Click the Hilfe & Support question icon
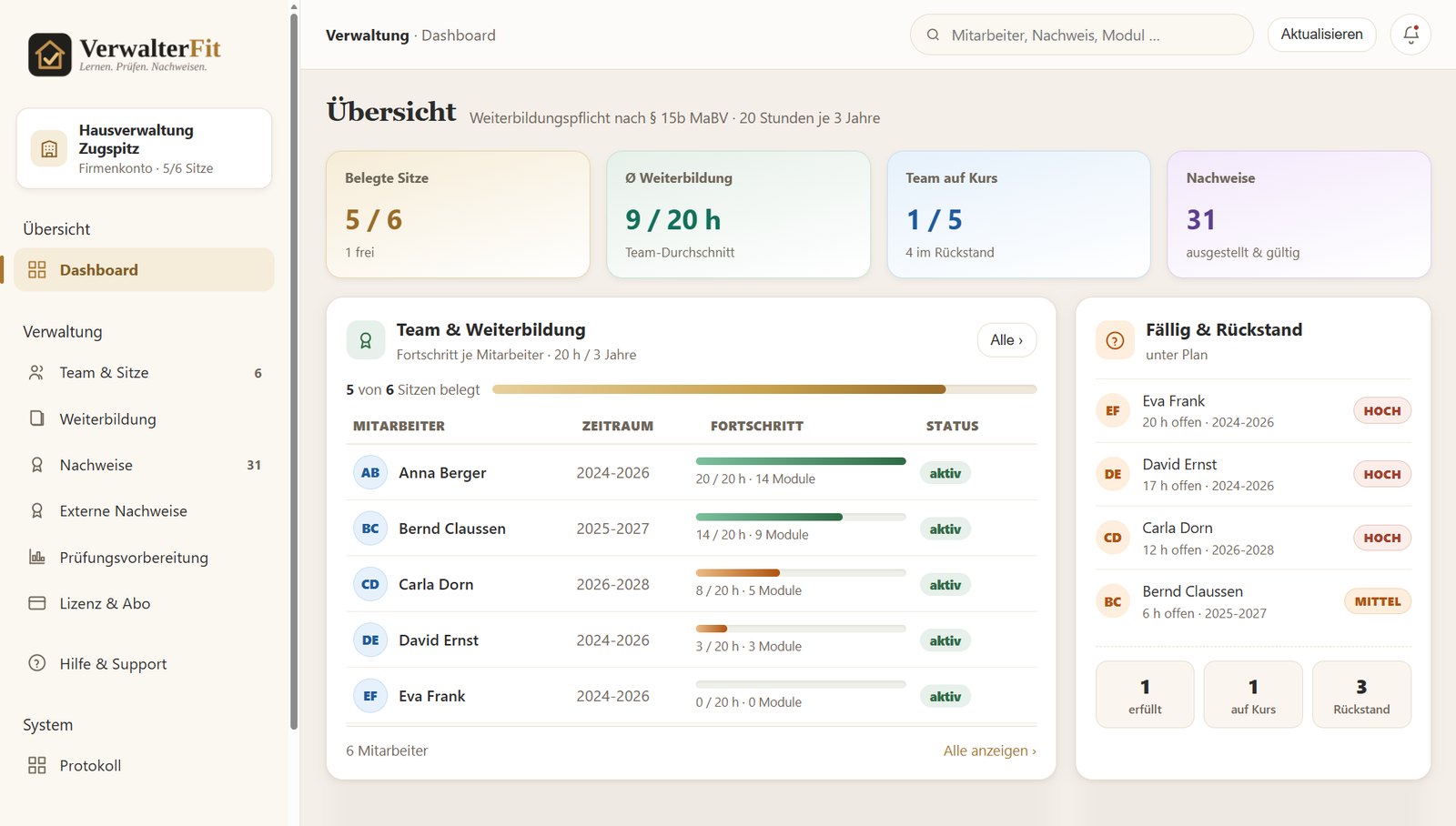1456x826 pixels. pos(37,663)
